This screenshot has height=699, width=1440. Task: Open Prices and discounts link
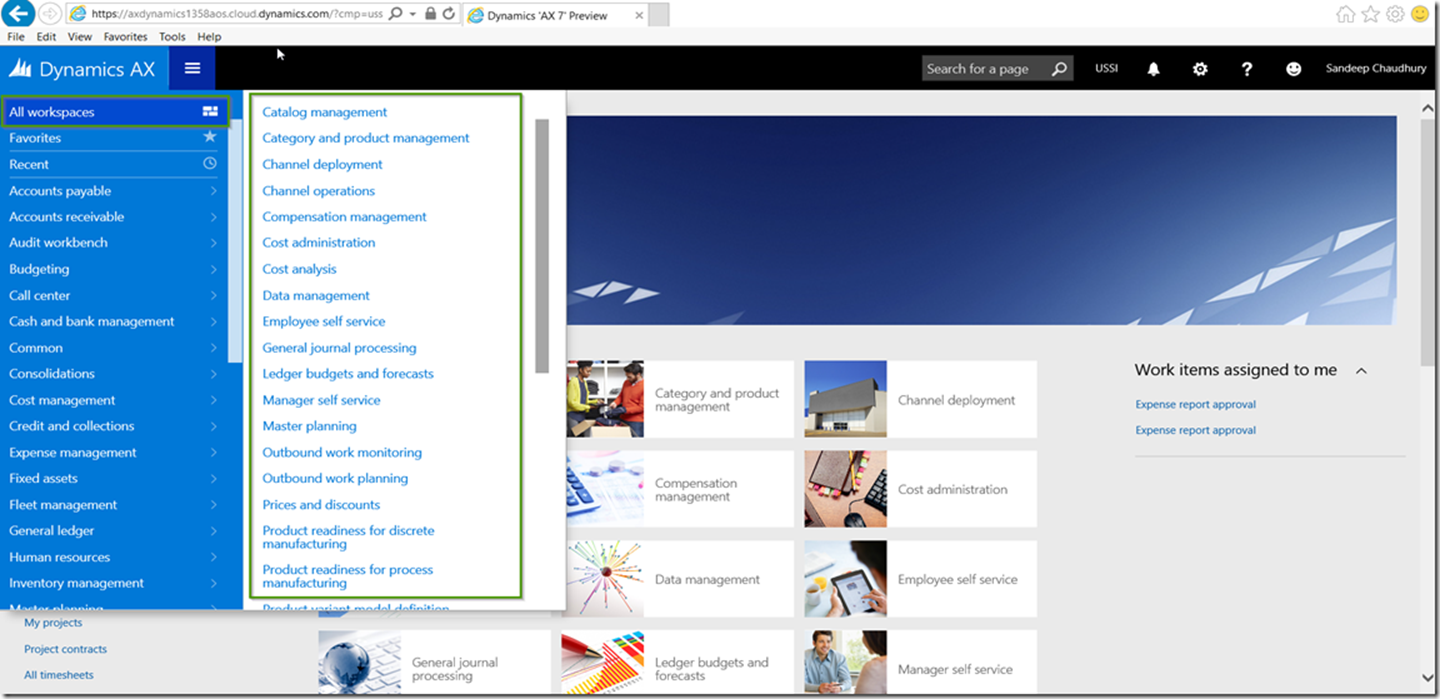point(321,504)
